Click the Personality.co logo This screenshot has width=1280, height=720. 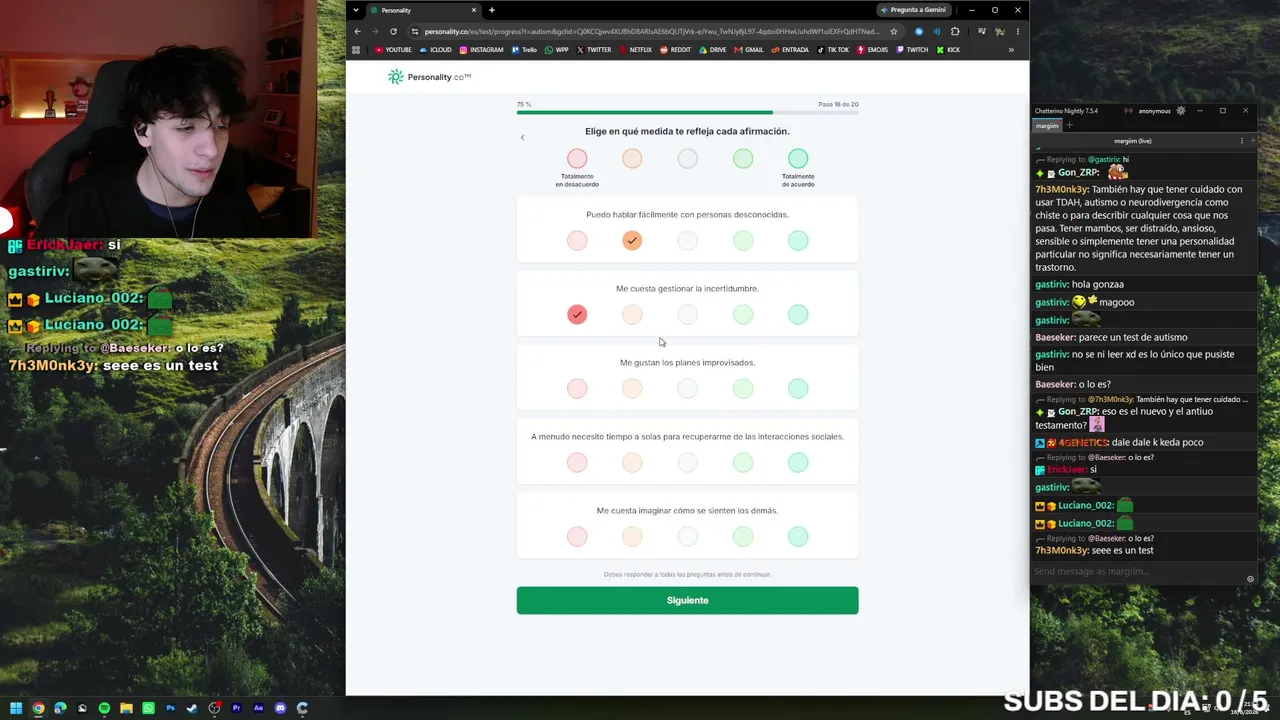(429, 77)
